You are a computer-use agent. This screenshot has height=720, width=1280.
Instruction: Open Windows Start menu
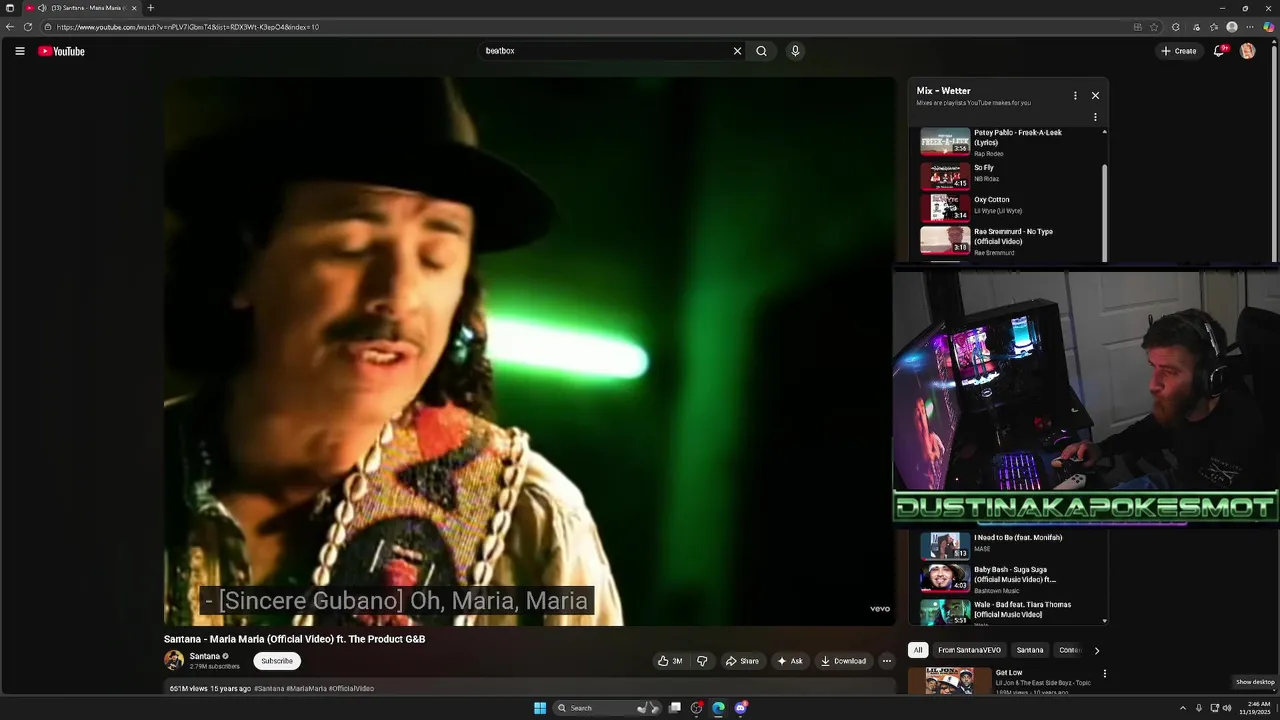540,708
